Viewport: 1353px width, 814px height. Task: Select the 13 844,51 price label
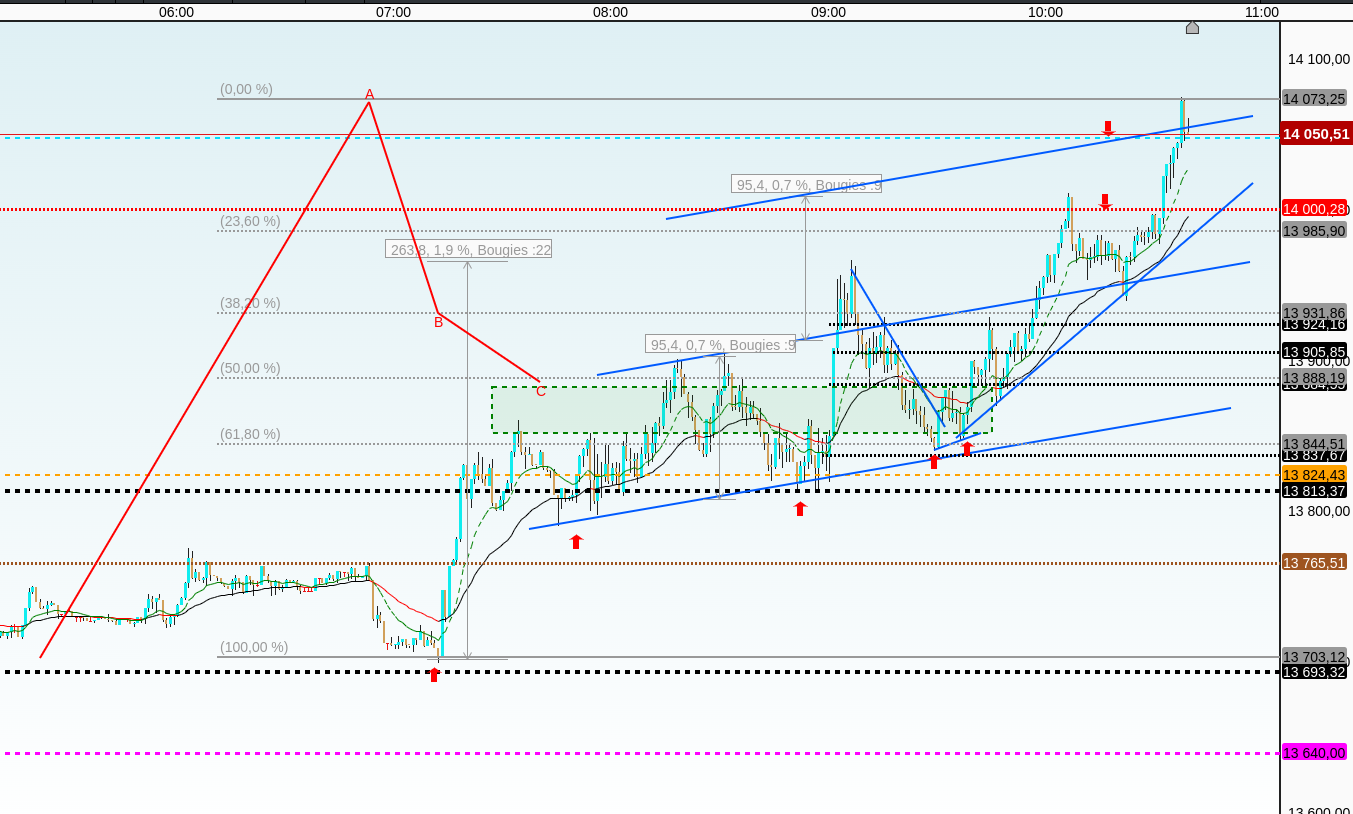pyautogui.click(x=1314, y=443)
